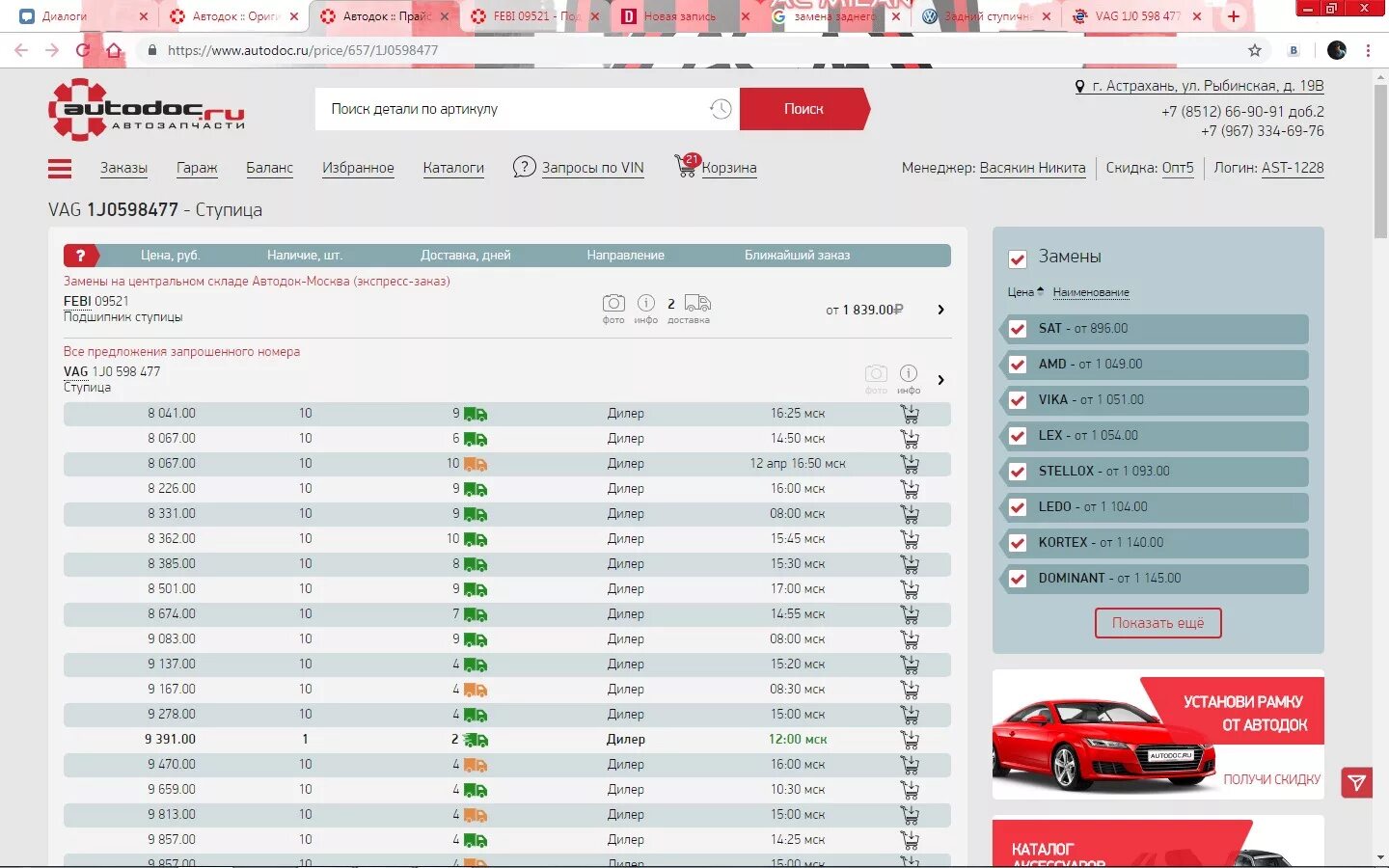Click the red question mark help icon
1389x868 pixels.
[81, 256]
